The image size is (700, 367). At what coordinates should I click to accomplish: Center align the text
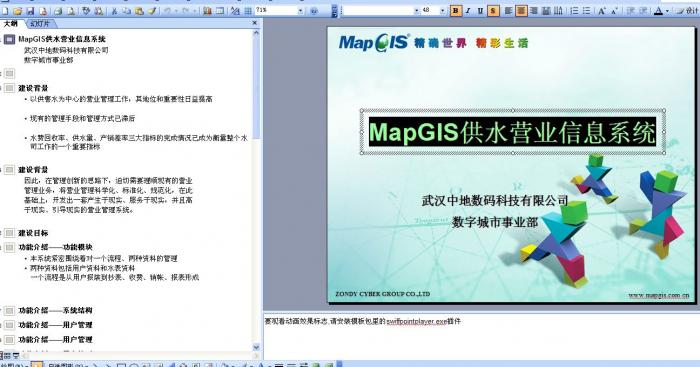click(x=521, y=11)
